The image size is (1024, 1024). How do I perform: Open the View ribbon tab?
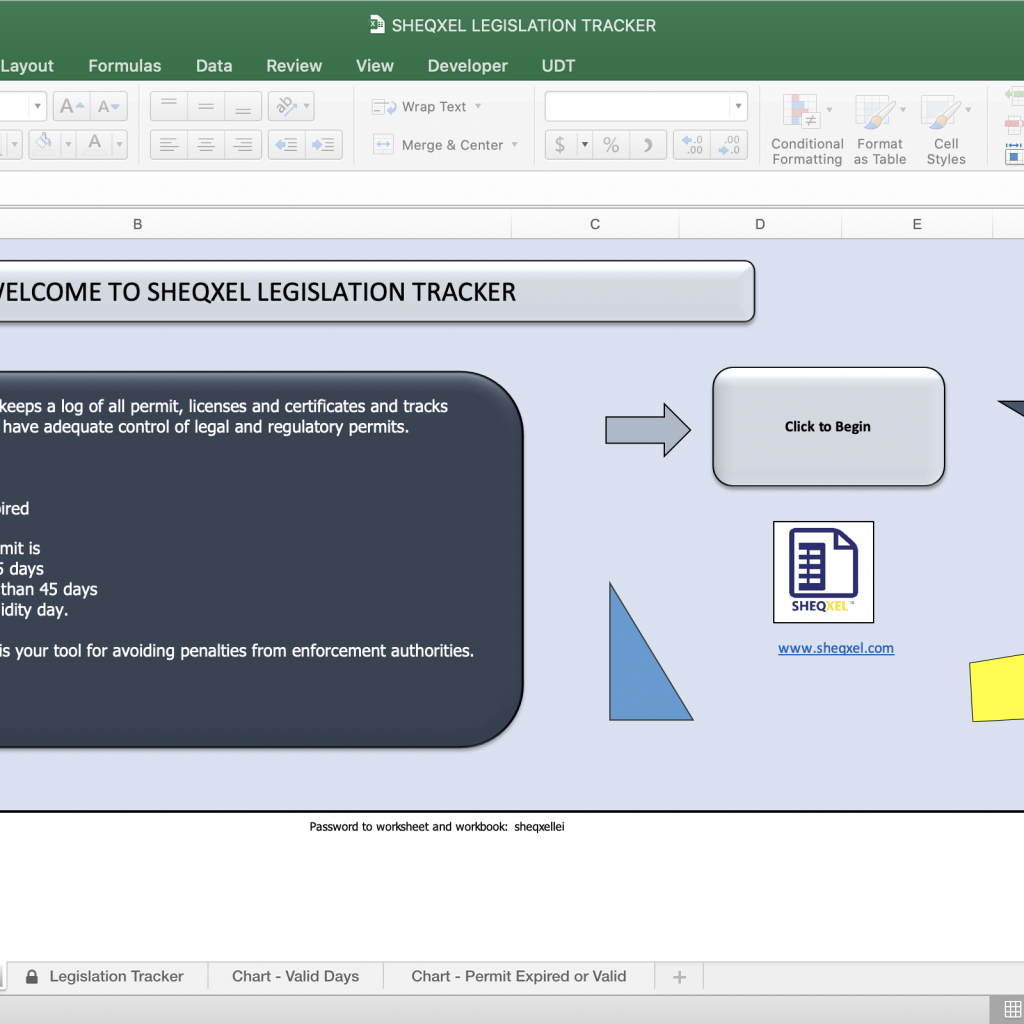(x=375, y=66)
